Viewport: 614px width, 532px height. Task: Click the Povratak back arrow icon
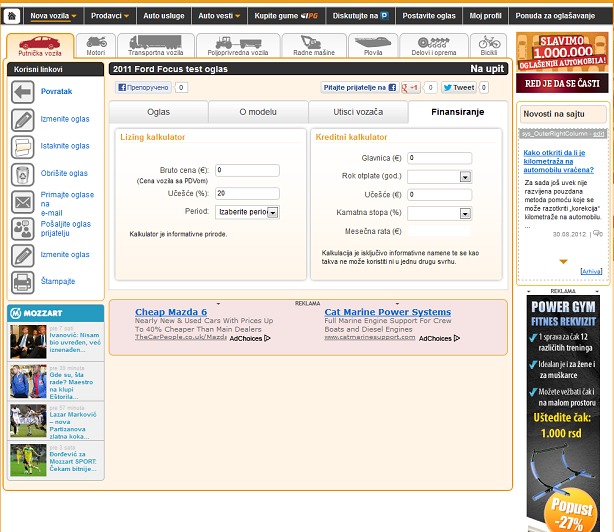pyautogui.click(x=23, y=91)
